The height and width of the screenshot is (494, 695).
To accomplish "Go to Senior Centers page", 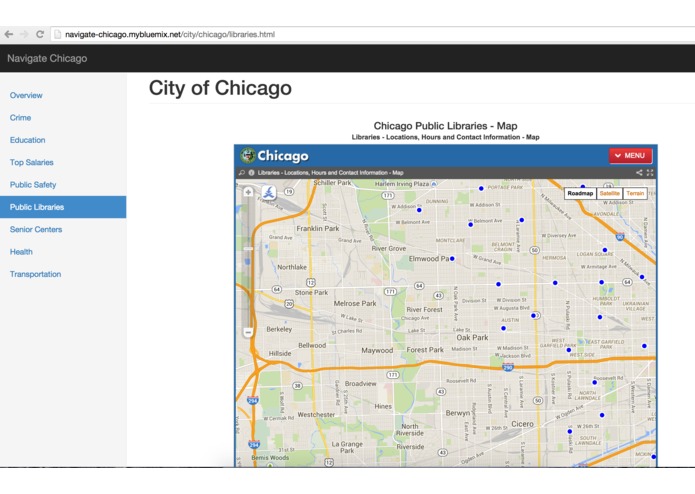I will pyautogui.click(x=36, y=229).
